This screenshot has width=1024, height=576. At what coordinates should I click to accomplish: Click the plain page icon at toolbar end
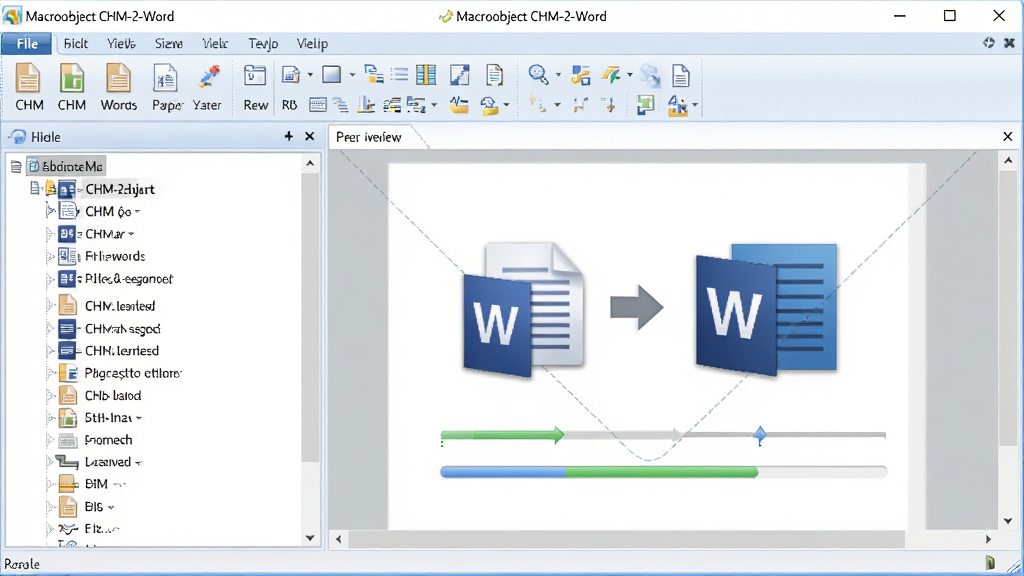(x=680, y=76)
